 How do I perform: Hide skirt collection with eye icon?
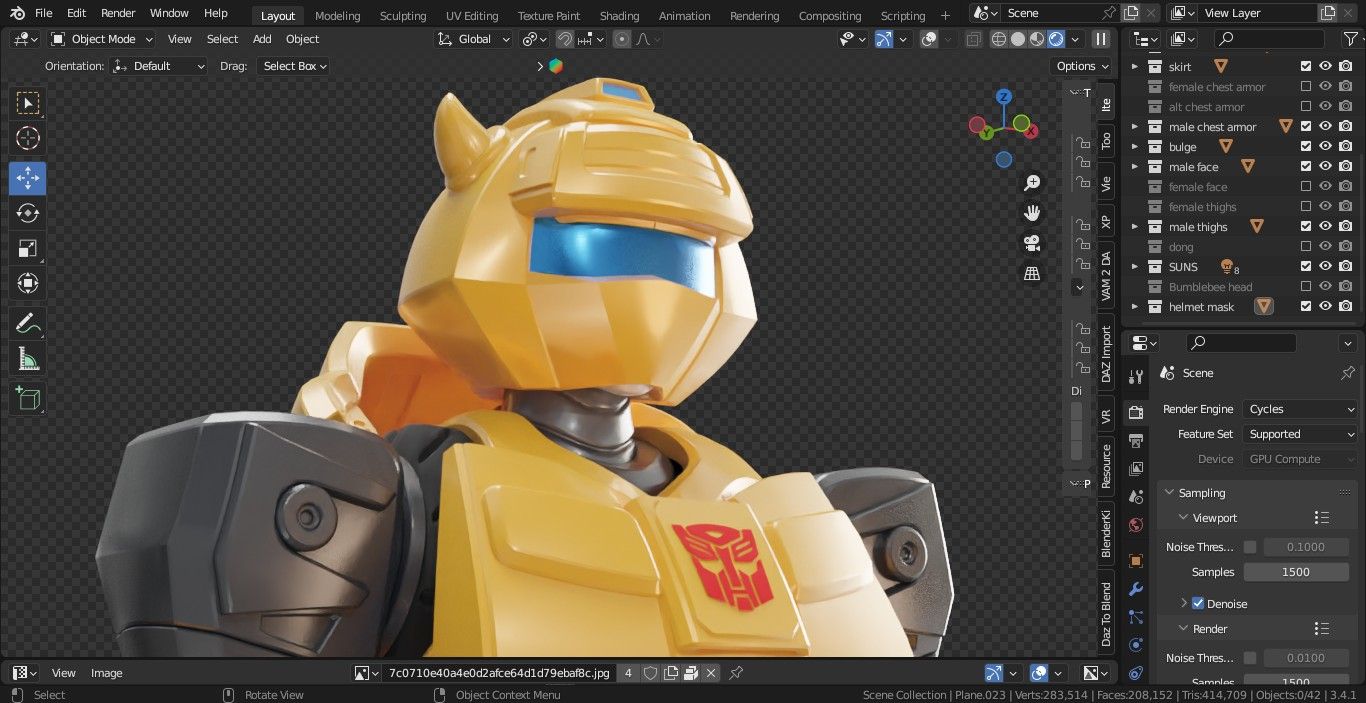(x=1326, y=67)
